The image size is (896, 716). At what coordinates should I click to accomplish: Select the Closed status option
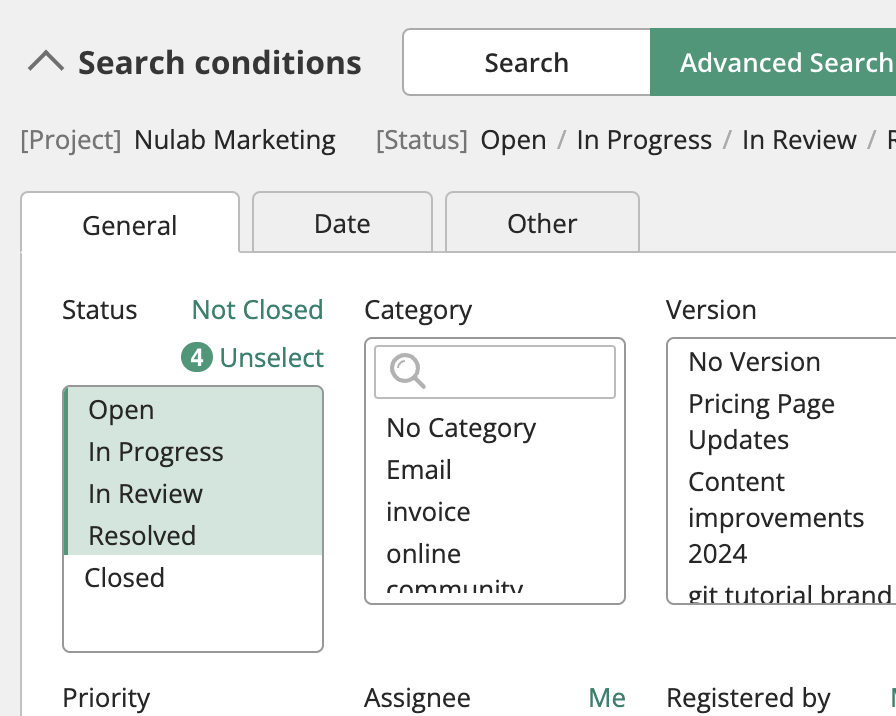click(x=125, y=578)
